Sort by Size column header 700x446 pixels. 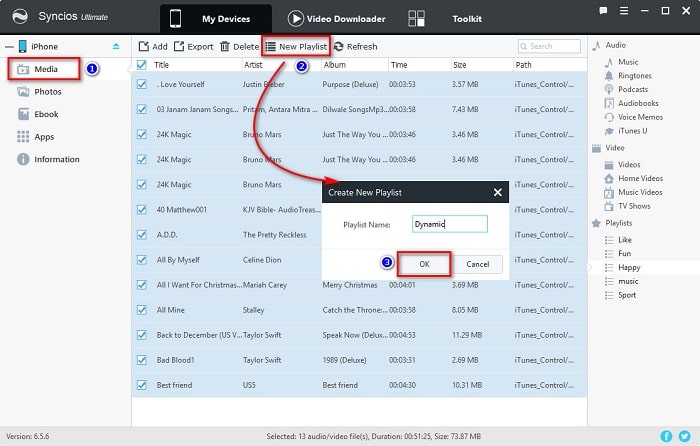pos(460,65)
